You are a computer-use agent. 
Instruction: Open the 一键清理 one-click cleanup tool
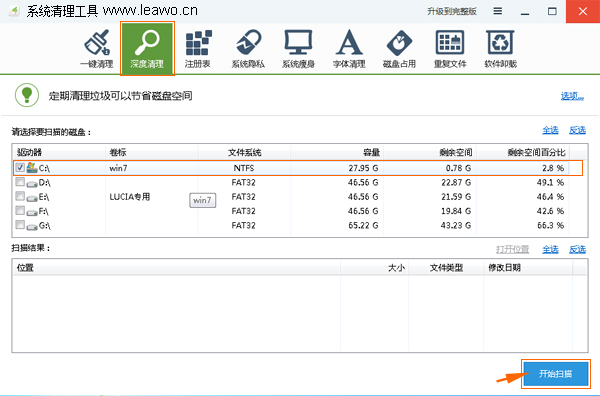click(97, 48)
